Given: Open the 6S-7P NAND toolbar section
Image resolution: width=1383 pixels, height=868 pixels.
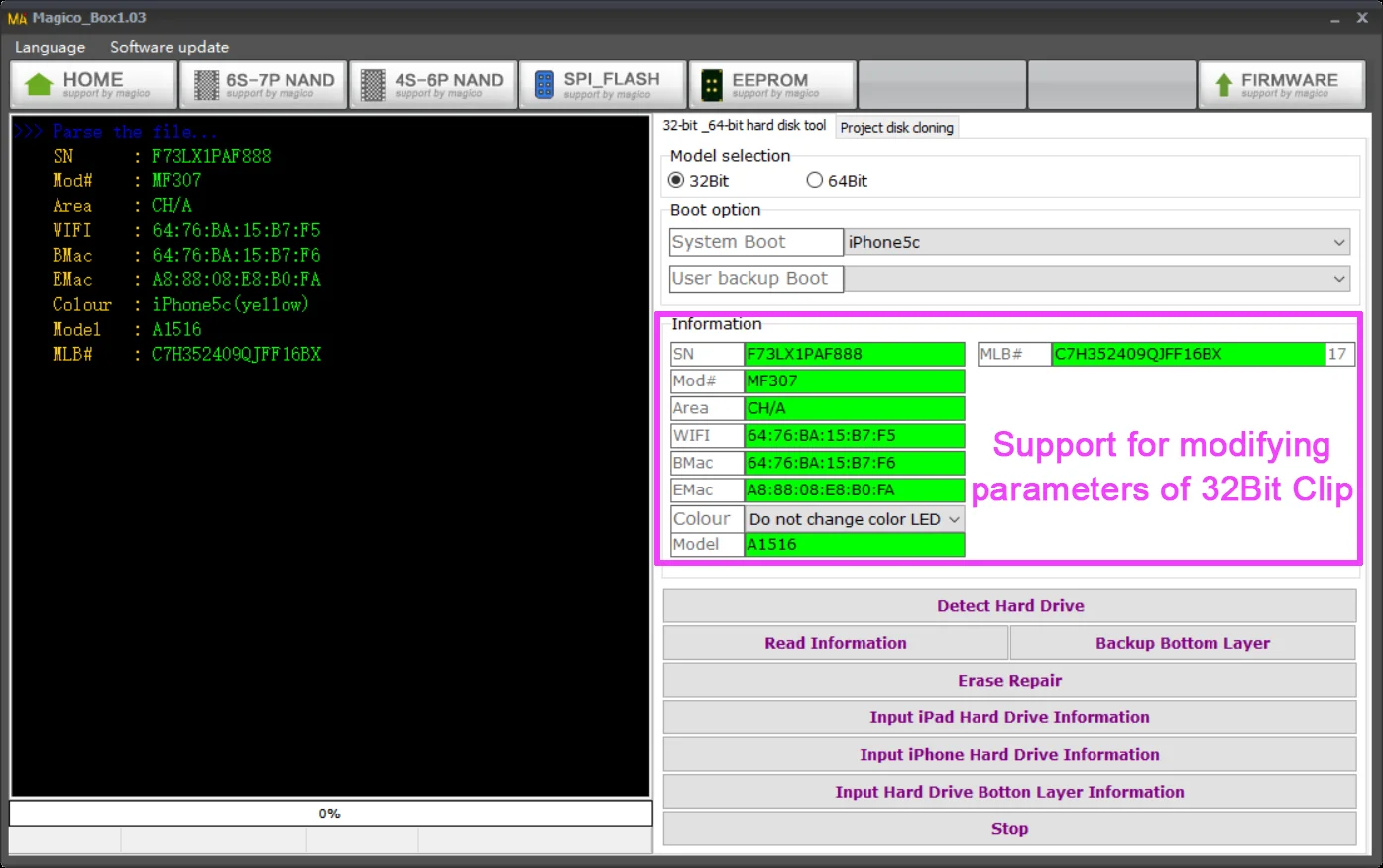Looking at the screenshot, I should (264, 85).
